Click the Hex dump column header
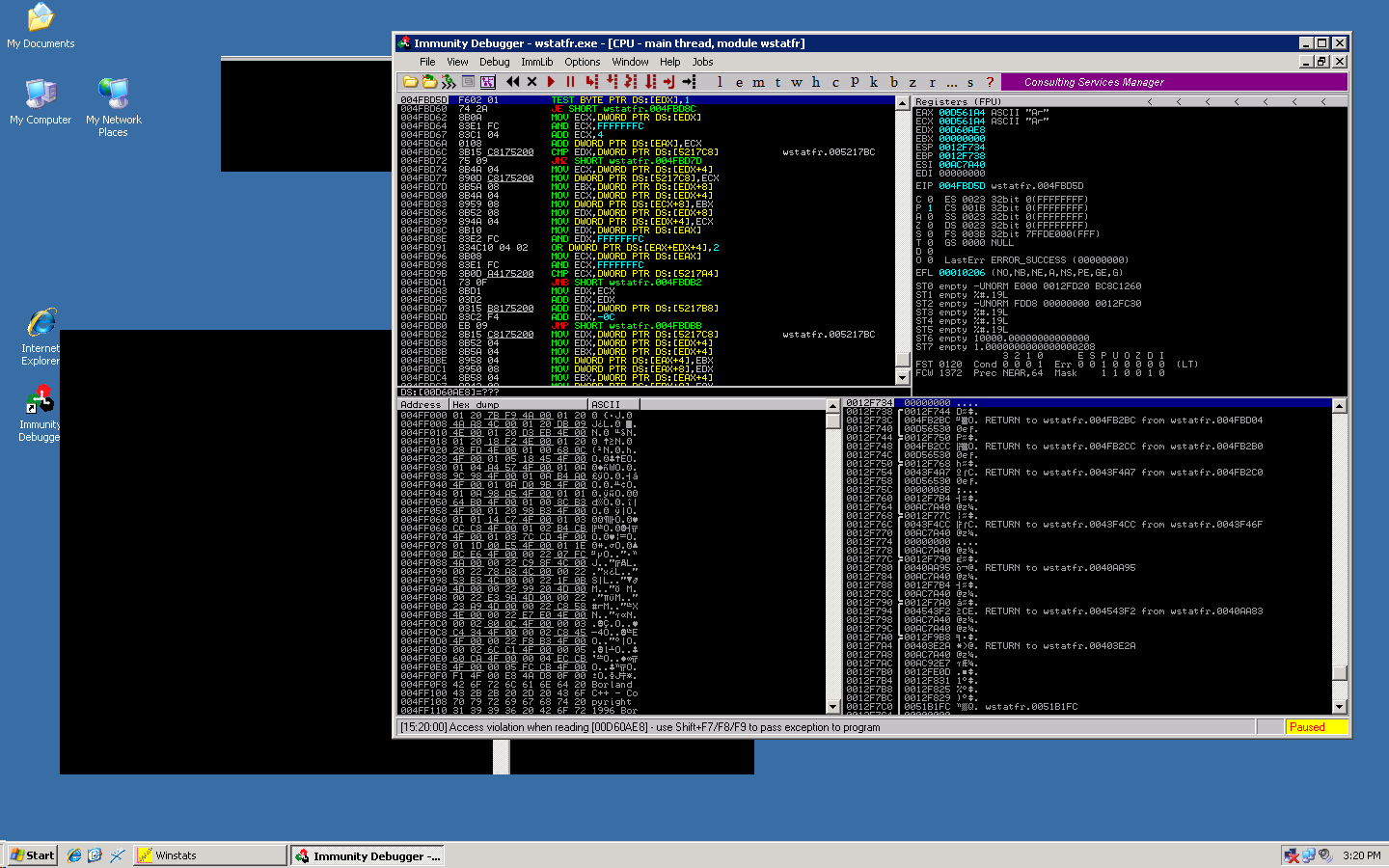The image size is (1389, 868). click(x=519, y=405)
